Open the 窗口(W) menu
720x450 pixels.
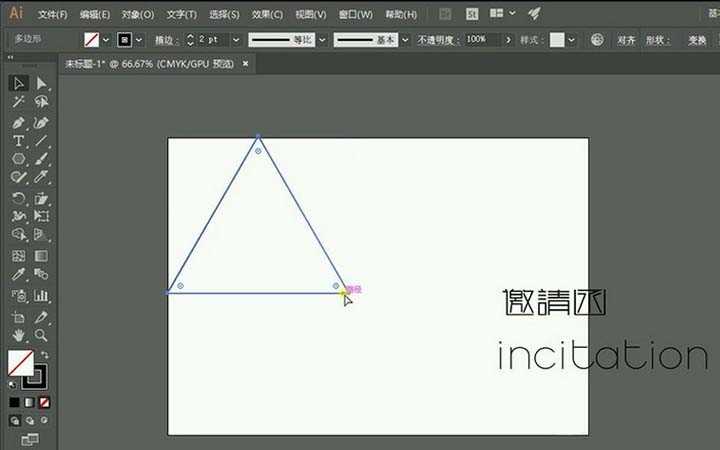(x=355, y=15)
